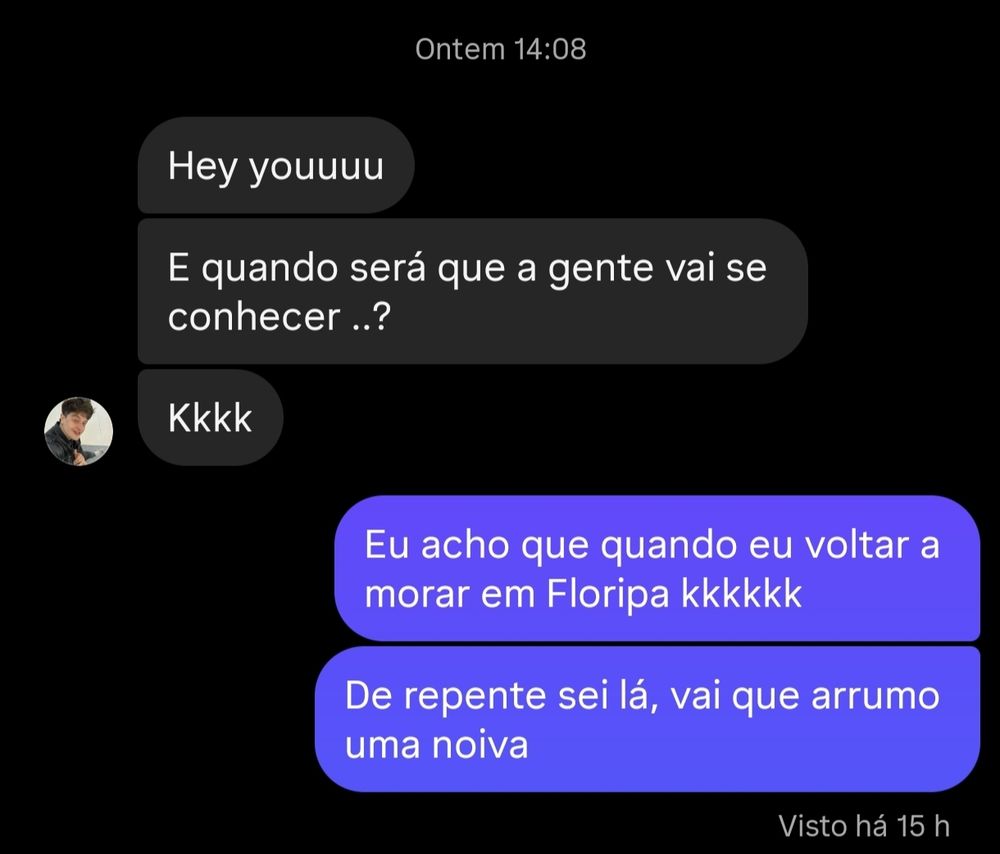
Task: Tap "kkkkkk" in the purple bubble
Action: pyautogui.click(x=741, y=594)
